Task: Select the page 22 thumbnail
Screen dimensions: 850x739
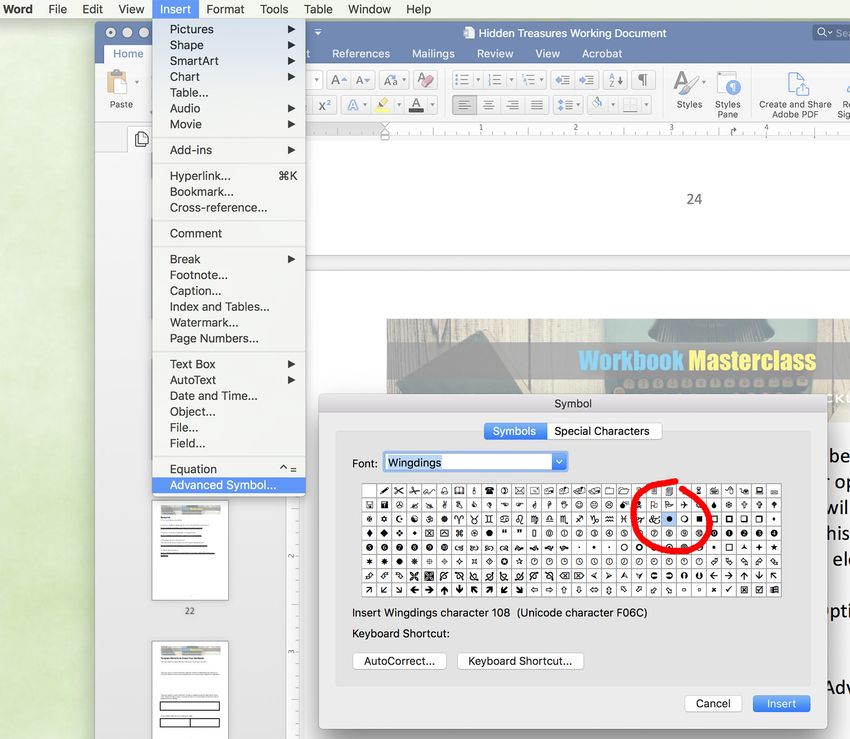Action: pyautogui.click(x=190, y=550)
